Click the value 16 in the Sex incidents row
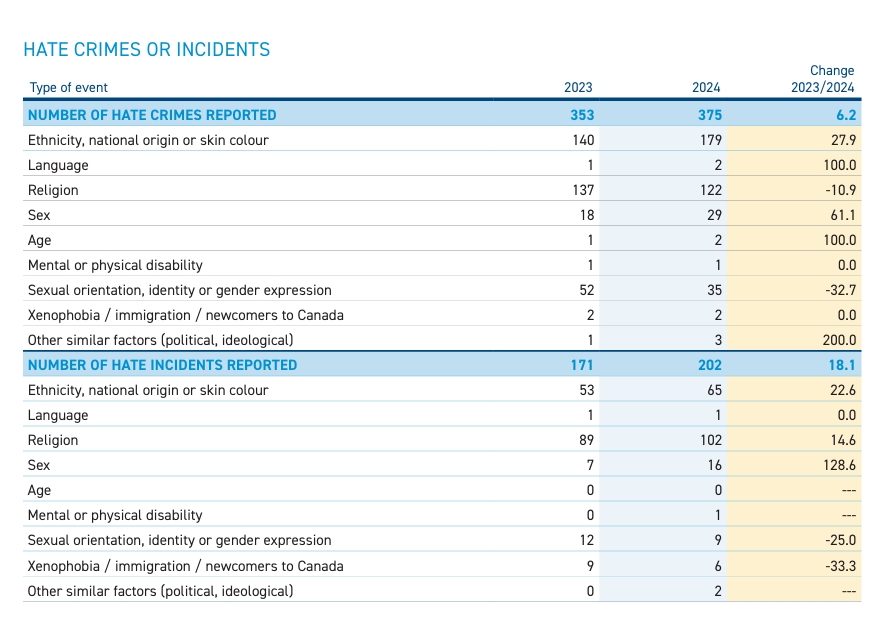This screenshot has width=884, height=618. [715, 465]
